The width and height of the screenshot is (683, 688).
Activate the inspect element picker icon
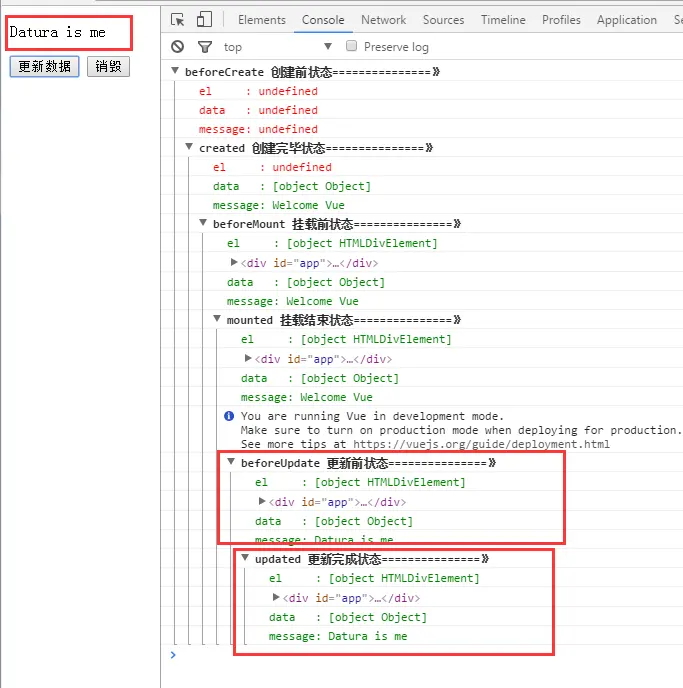tap(178, 20)
